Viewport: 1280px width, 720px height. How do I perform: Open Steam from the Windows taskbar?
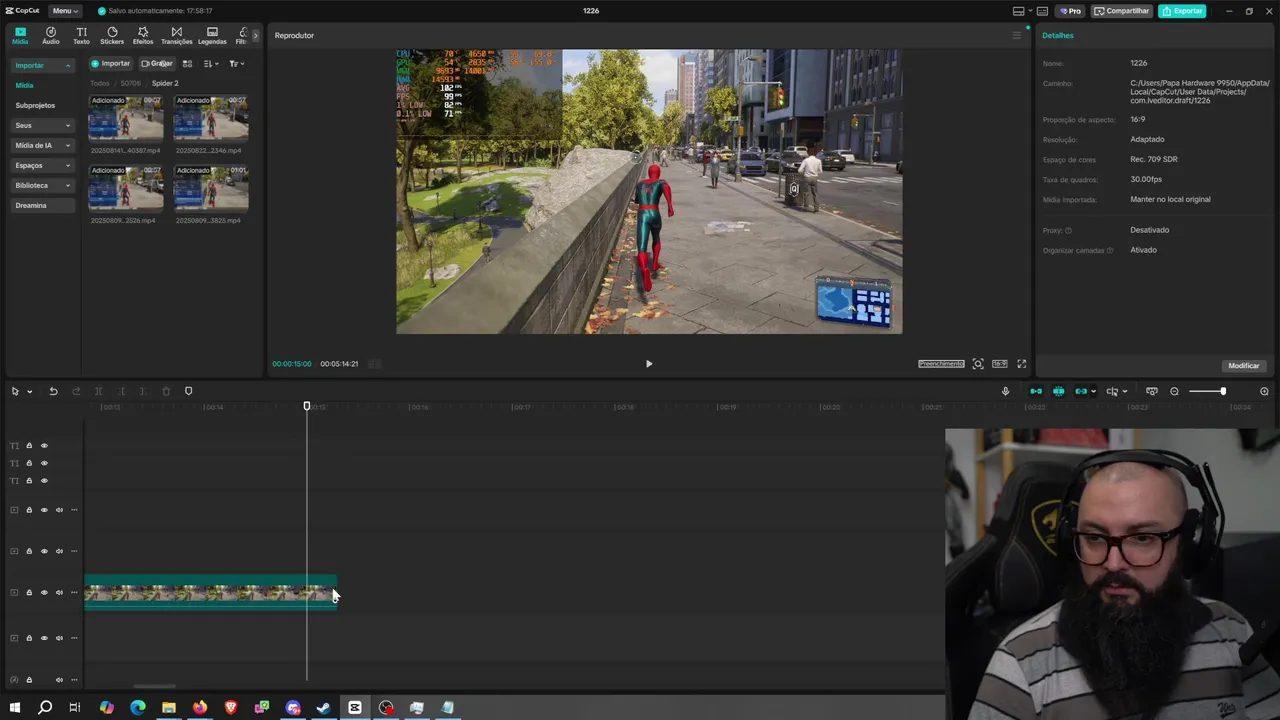tap(323, 708)
